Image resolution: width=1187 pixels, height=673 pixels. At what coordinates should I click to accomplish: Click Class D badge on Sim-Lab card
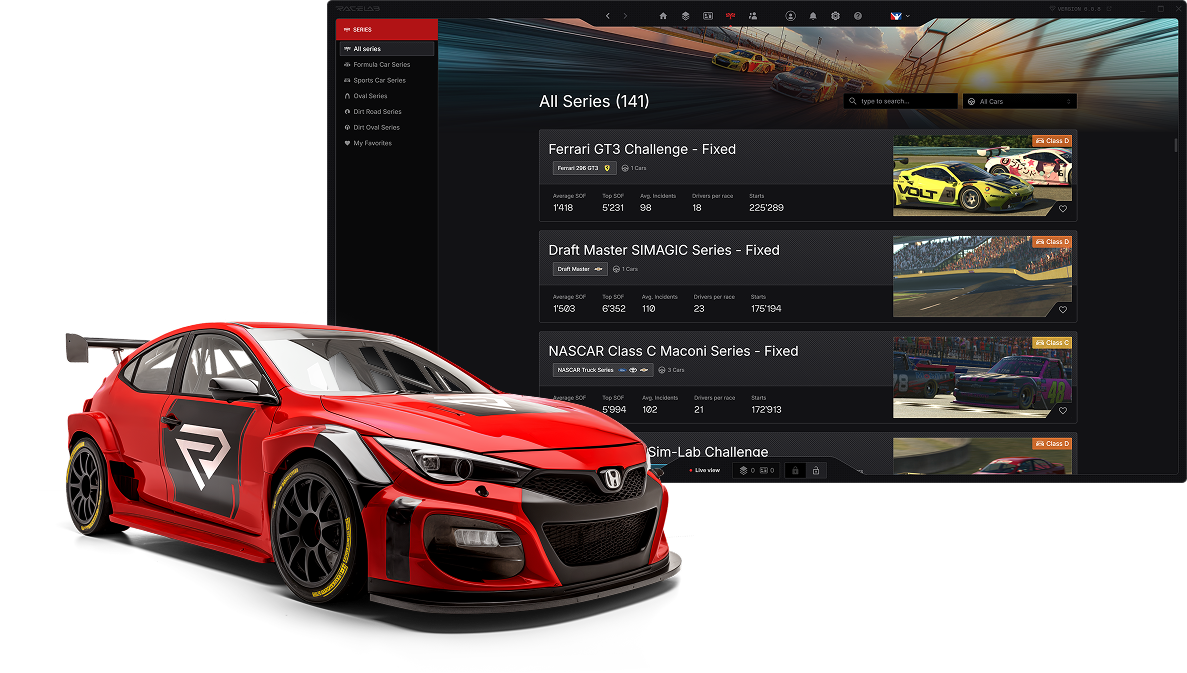coord(1052,444)
